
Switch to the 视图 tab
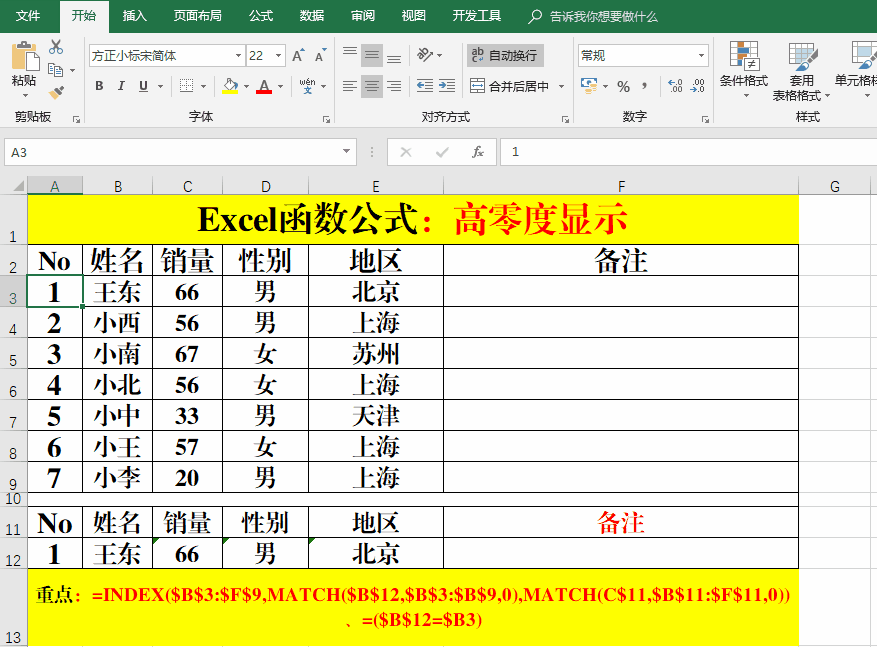tap(413, 16)
